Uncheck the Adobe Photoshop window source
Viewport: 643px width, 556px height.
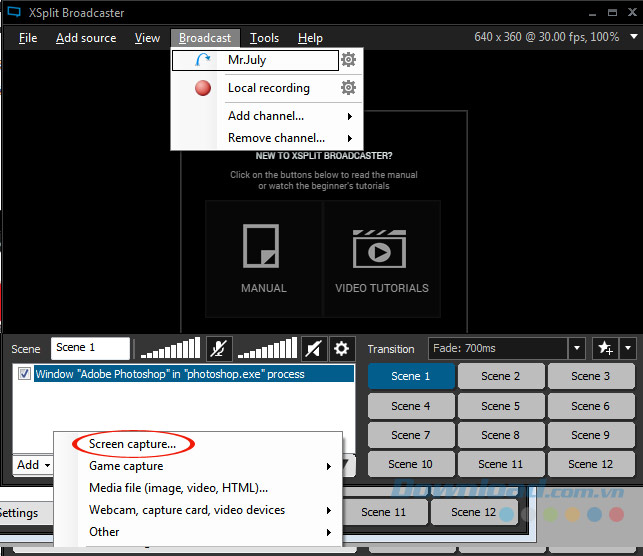(24, 374)
